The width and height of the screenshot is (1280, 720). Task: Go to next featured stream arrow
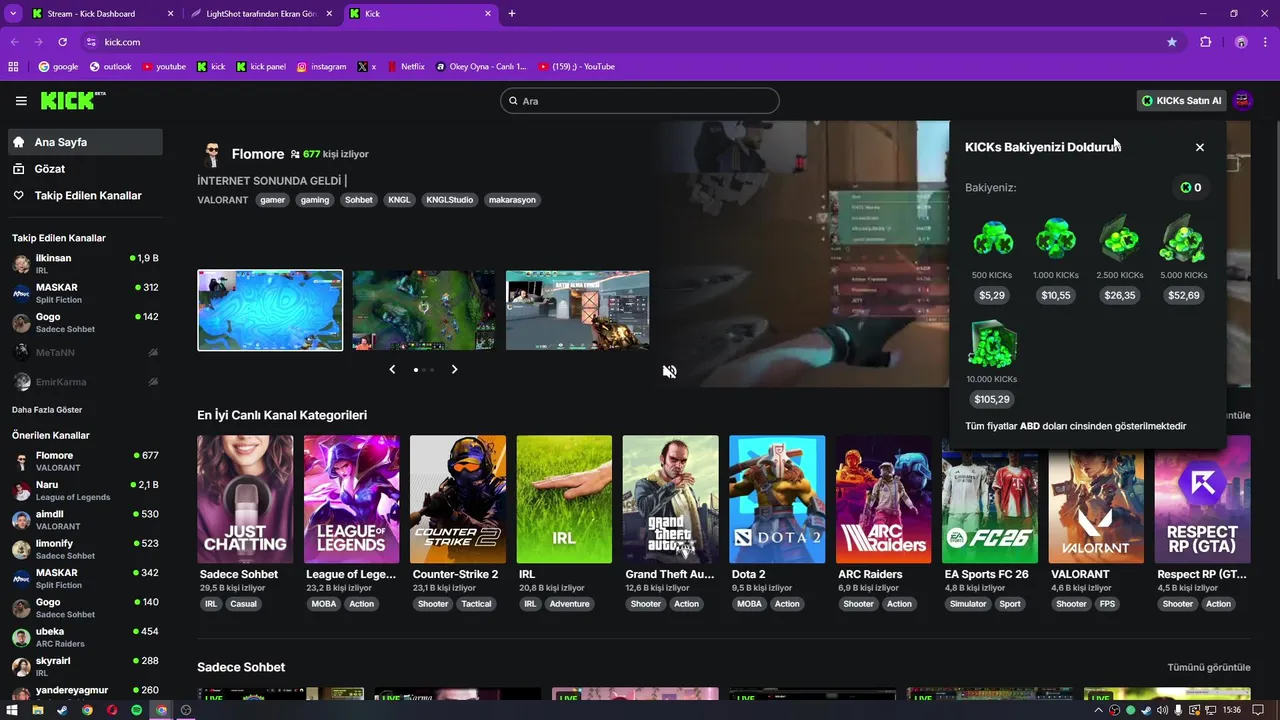point(454,369)
